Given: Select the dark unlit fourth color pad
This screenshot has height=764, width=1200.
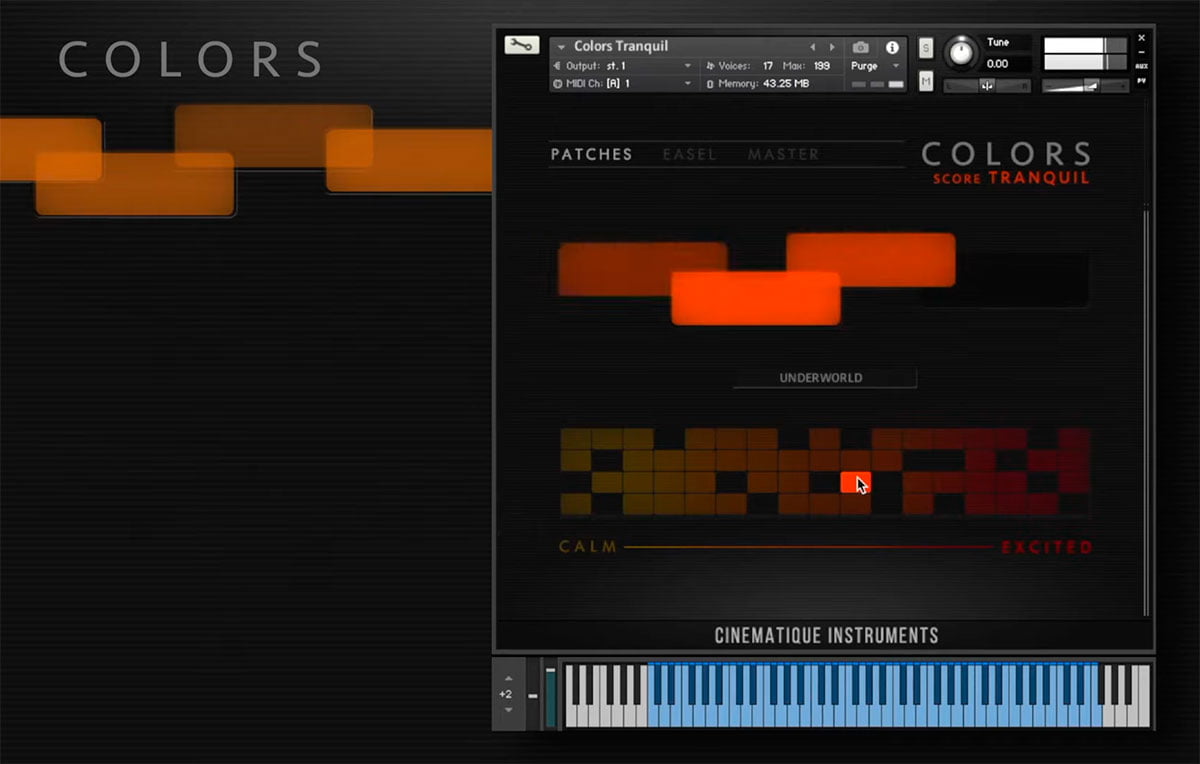Looking at the screenshot, I should click(1004, 279).
